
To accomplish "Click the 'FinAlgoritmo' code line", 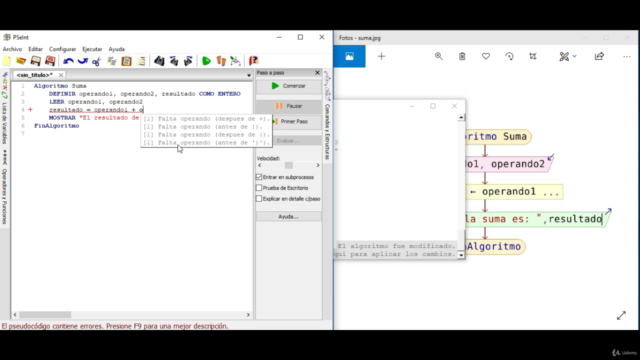I will click(x=56, y=126).
